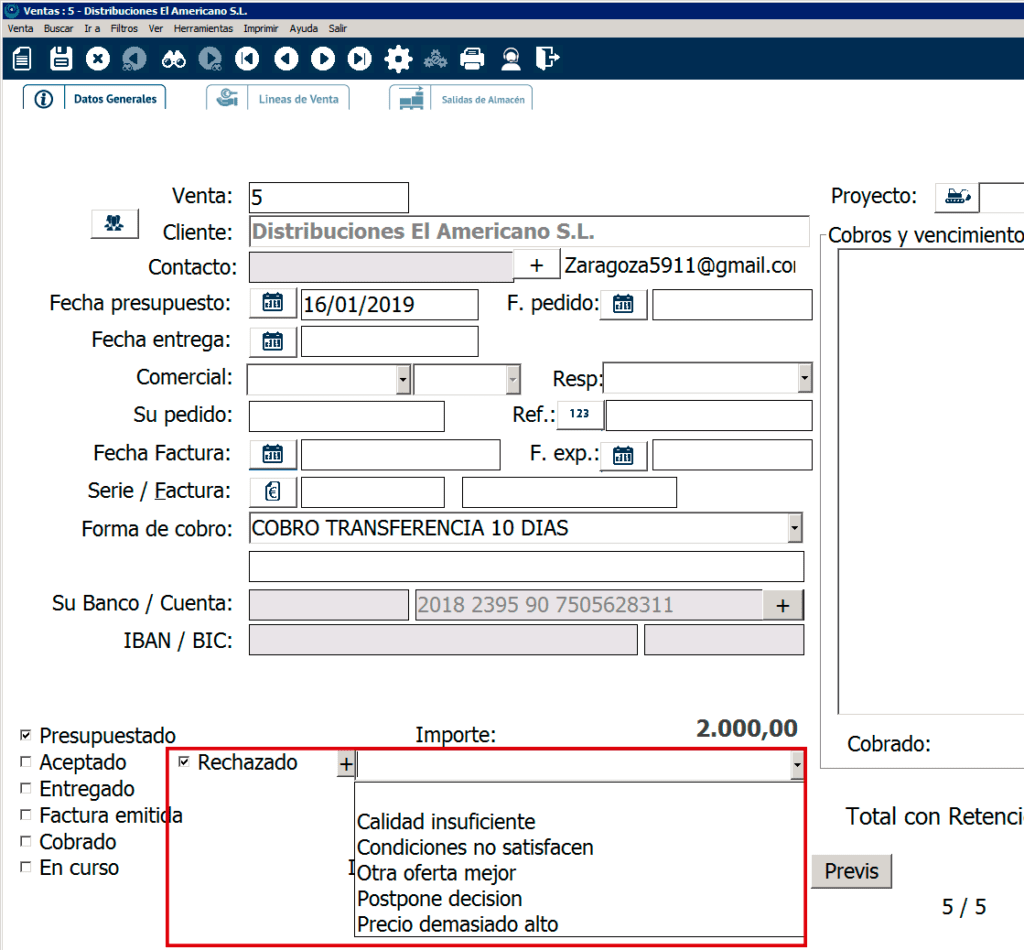Click the client lookup people icon
Viewport: 1024px width, 950px height.
pyautogui.click(x=114, y=224)
